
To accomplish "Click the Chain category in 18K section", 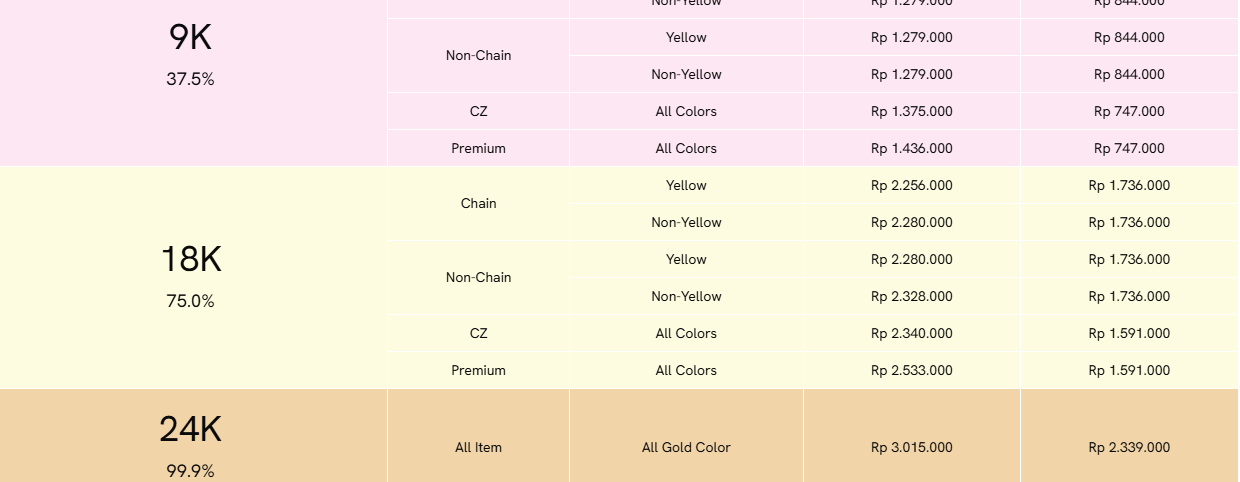I will pyautogui.click(x=478, y=203).
